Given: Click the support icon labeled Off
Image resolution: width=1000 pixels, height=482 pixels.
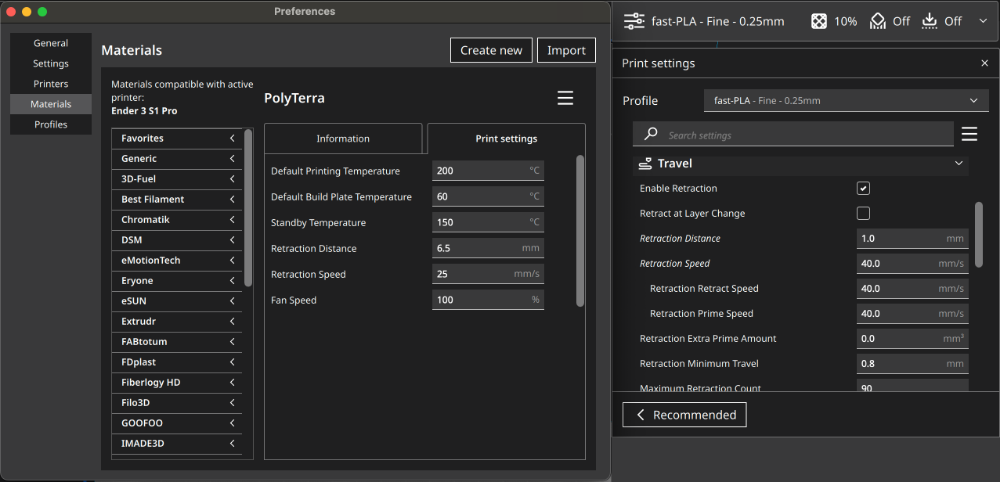Looking at the screenshot, I should [x=878, y=21].
